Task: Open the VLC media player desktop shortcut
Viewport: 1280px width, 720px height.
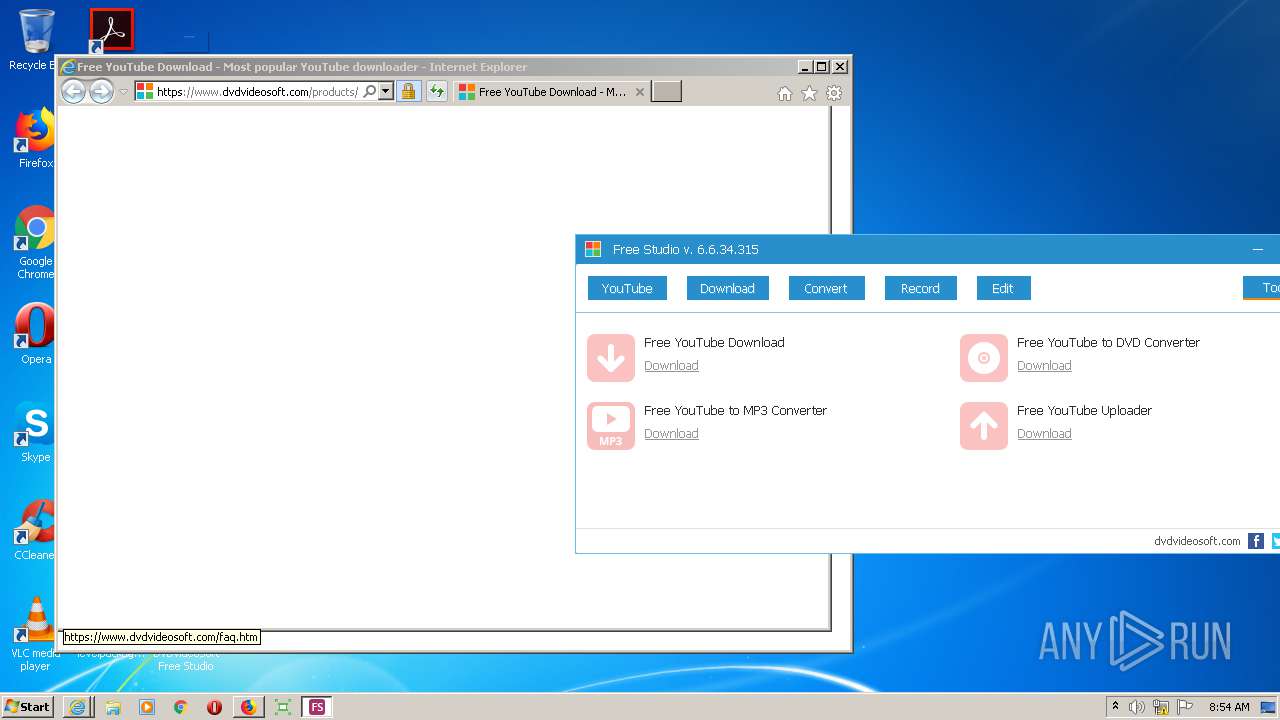Action: click(36, 634)
